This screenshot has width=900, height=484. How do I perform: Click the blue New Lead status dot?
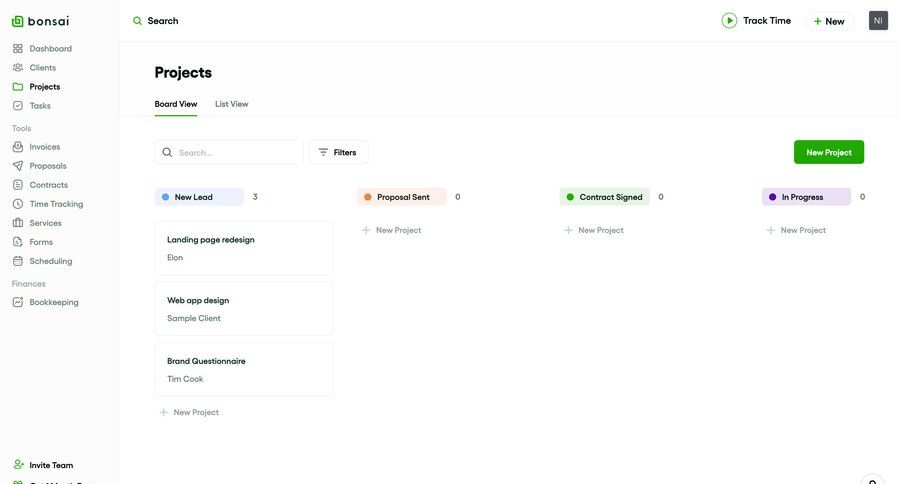point(165,197)
